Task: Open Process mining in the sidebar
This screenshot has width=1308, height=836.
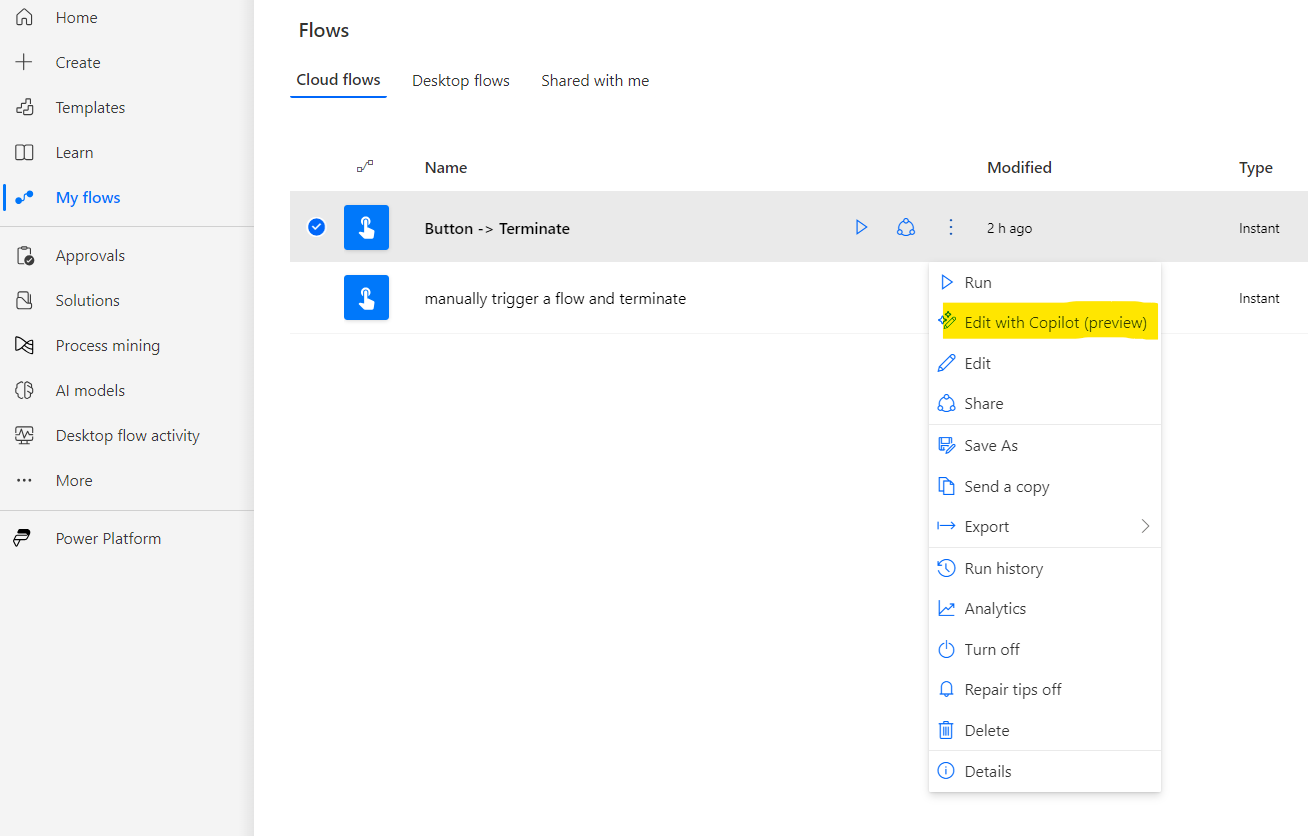Action: click(107, 346)
